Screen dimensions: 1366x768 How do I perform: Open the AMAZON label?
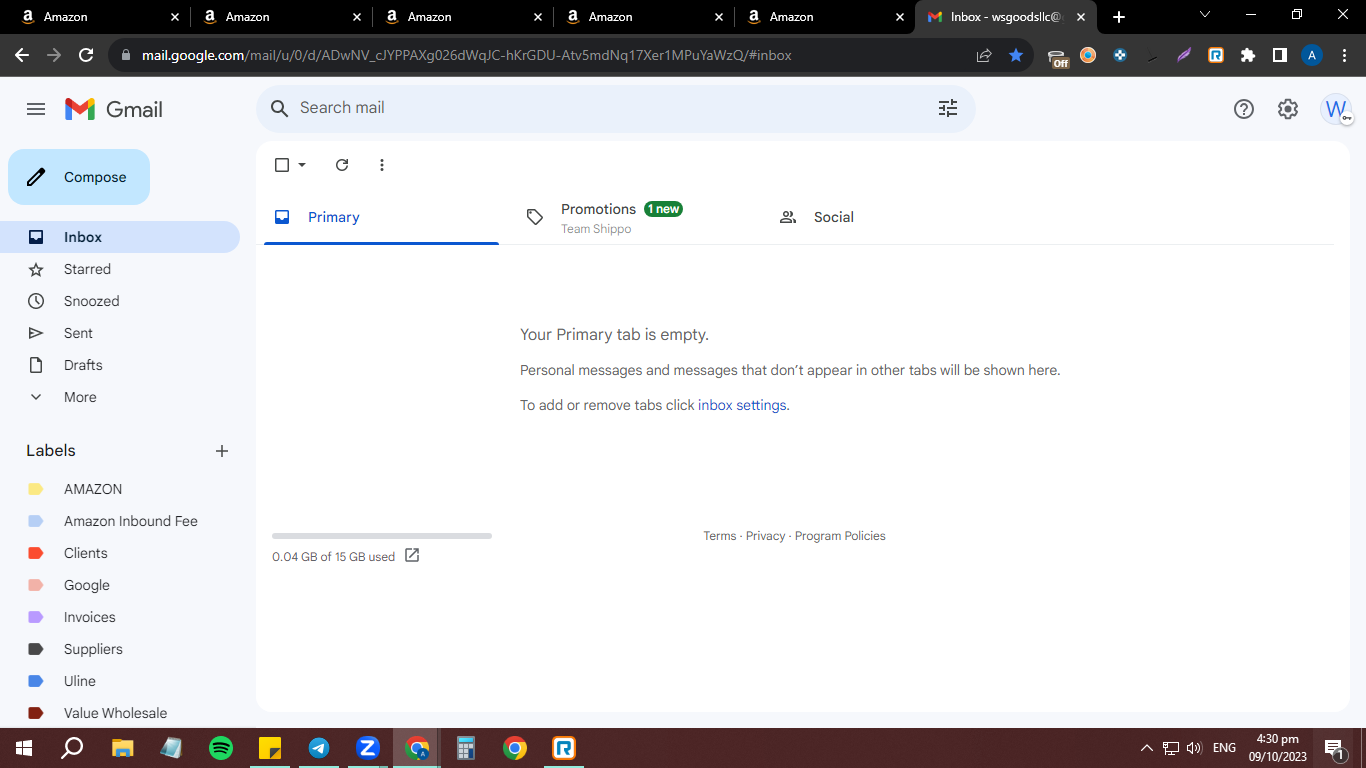(x=120, y=489)
